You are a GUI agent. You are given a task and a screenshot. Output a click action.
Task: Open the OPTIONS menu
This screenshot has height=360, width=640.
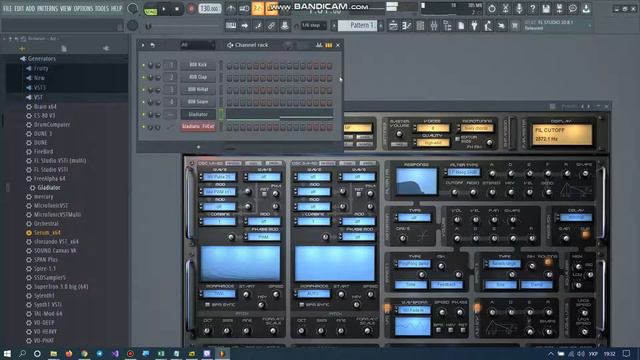[84, 8]
